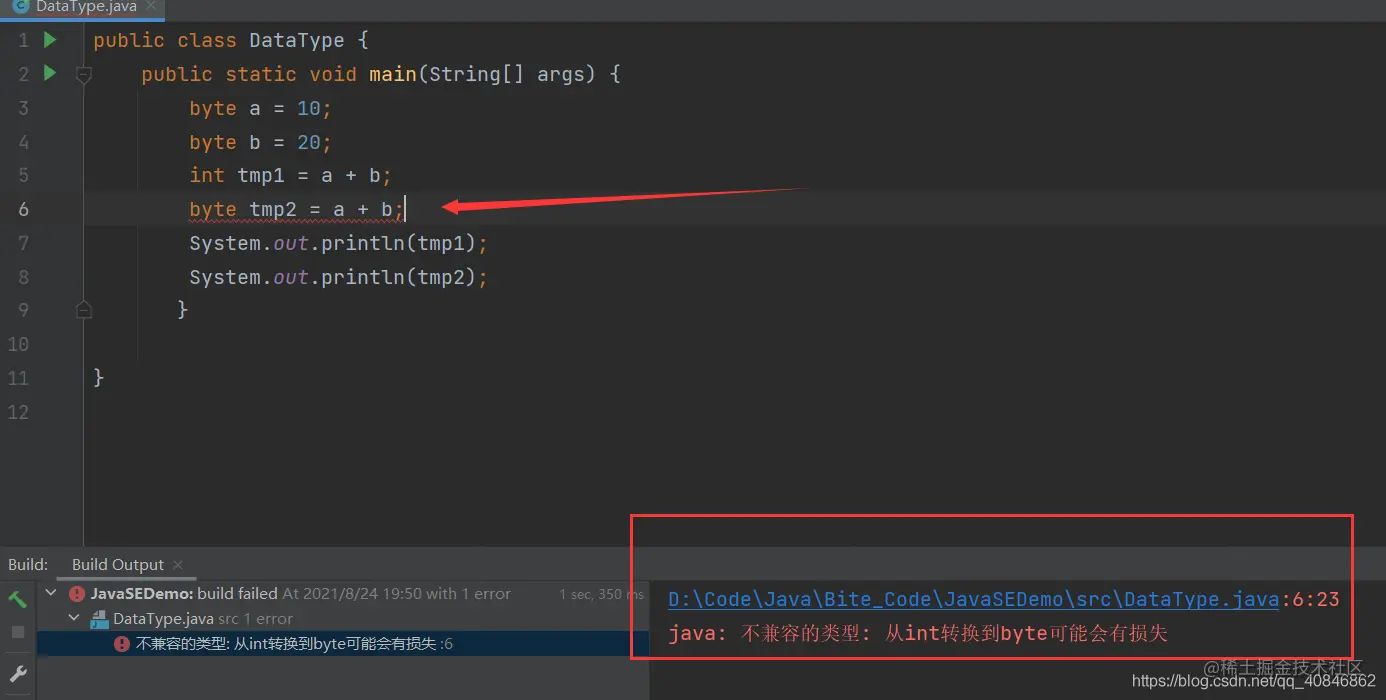Click the error icon on the 不兼容的类型 row
This screenshot has height=700, width=1386.
point(122,644)
